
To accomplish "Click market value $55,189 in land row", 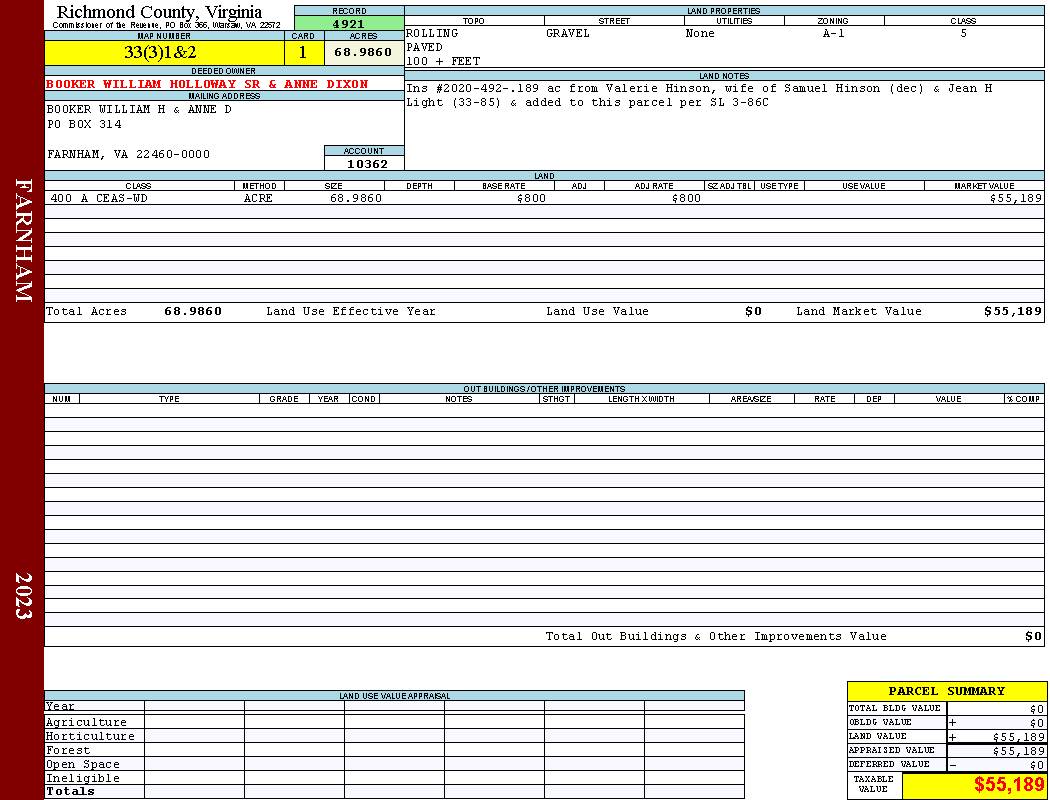I will pyautogui.click(x=1015, y=198).
